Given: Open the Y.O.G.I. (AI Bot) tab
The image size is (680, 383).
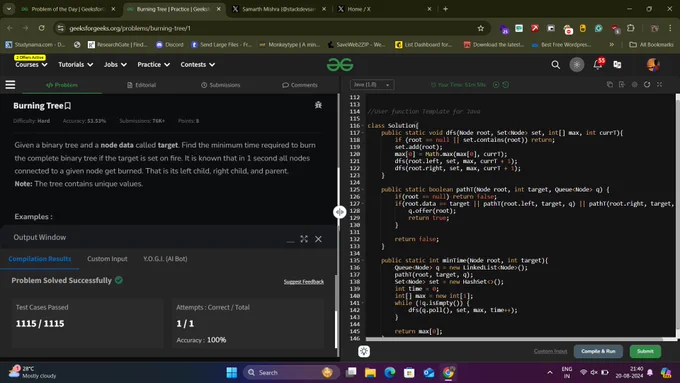Looking at the screenshot, I should (x=165, y=259).
